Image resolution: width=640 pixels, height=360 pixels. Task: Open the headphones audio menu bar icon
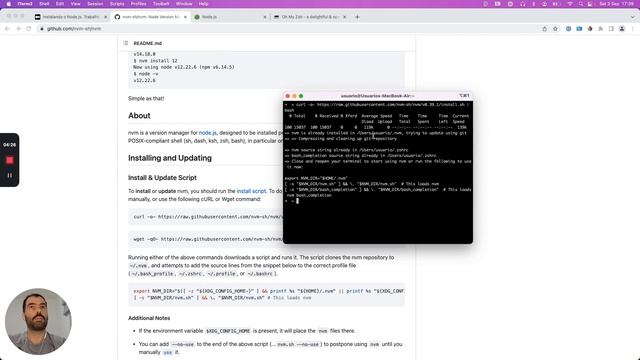click(x=522, y=4)
